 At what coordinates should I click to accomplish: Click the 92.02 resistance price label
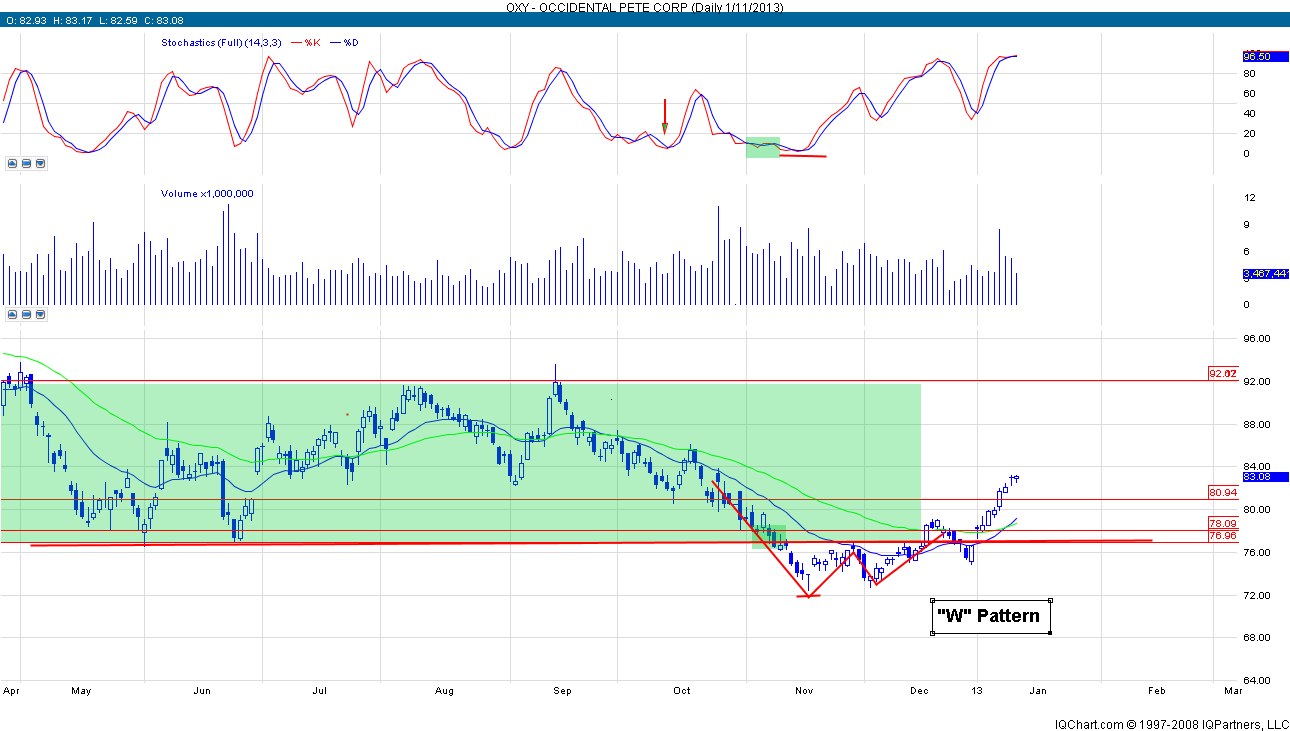(x=1223, y=374)
